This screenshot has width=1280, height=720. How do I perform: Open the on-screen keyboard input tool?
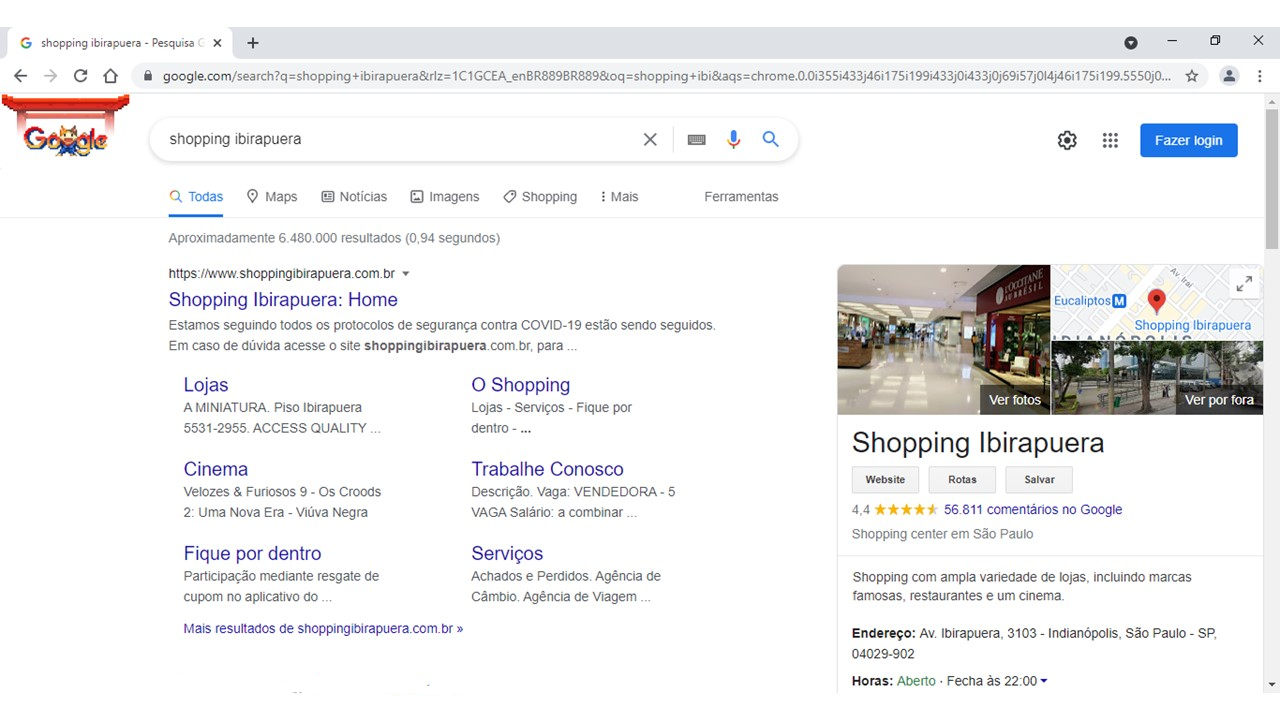point(697,140)
